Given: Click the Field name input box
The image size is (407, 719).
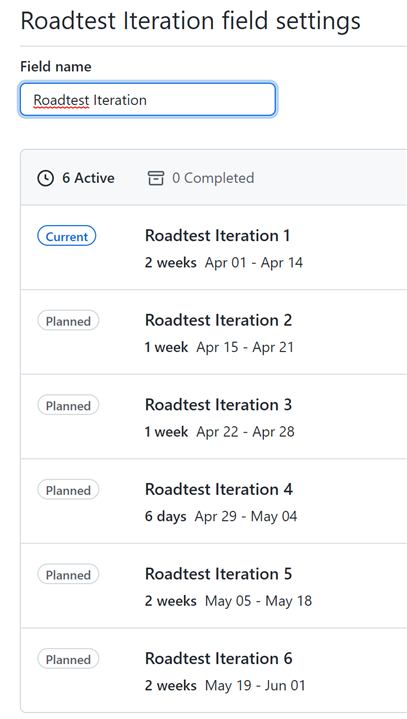Looking at the screenshot, I should tap(148, 100).
